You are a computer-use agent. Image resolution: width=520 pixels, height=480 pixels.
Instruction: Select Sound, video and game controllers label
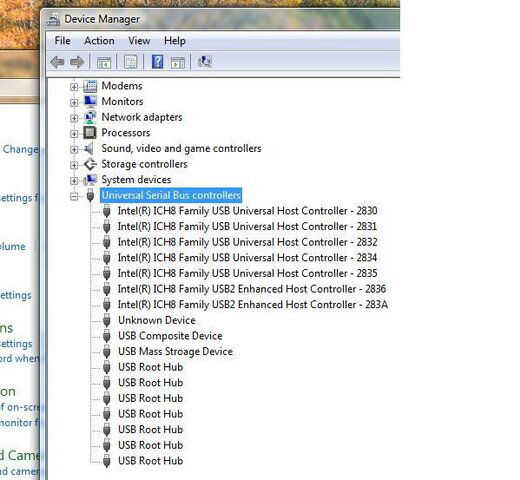click(x=181, y=148)
